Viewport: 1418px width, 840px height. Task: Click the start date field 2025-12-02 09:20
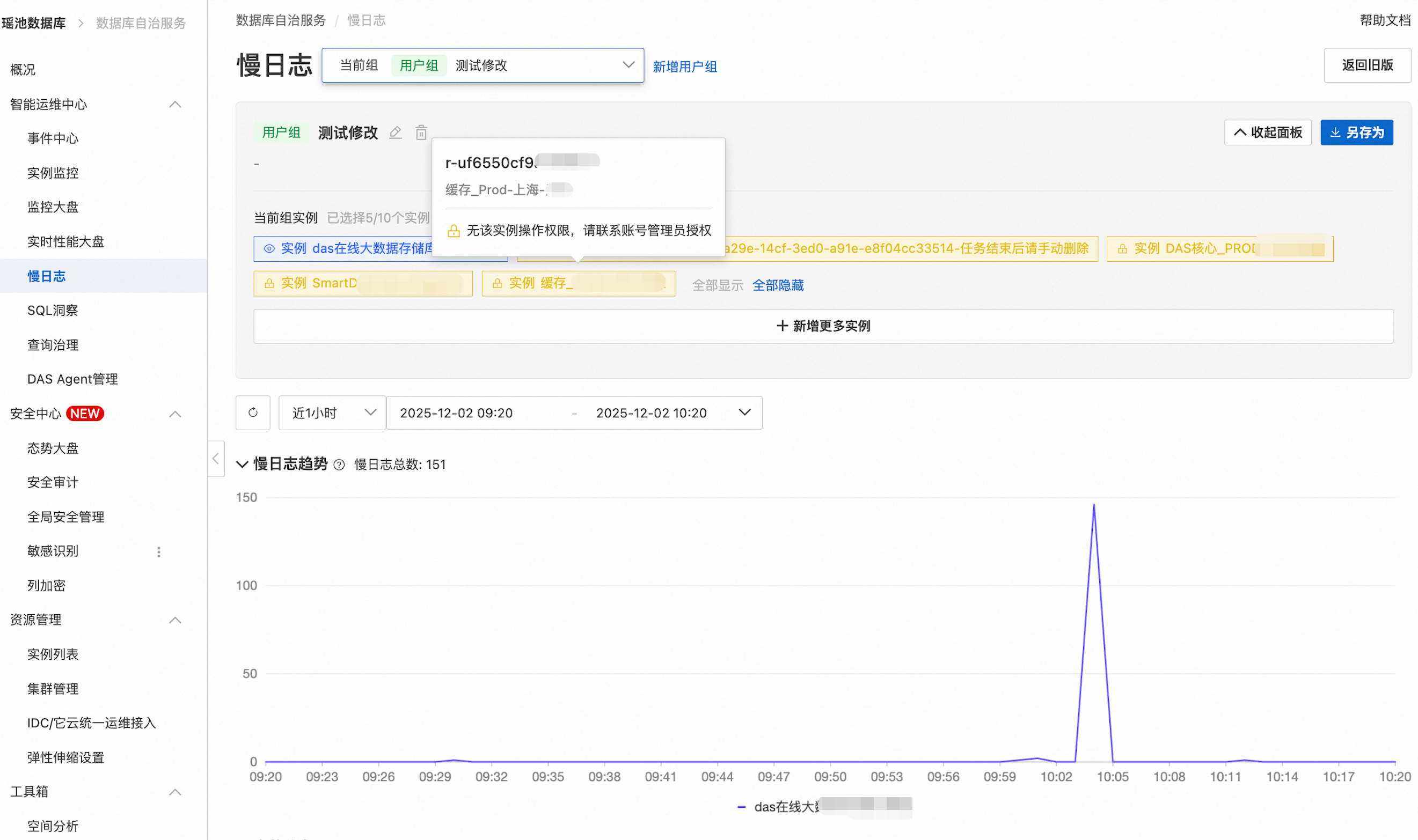(x=456, y=412)
